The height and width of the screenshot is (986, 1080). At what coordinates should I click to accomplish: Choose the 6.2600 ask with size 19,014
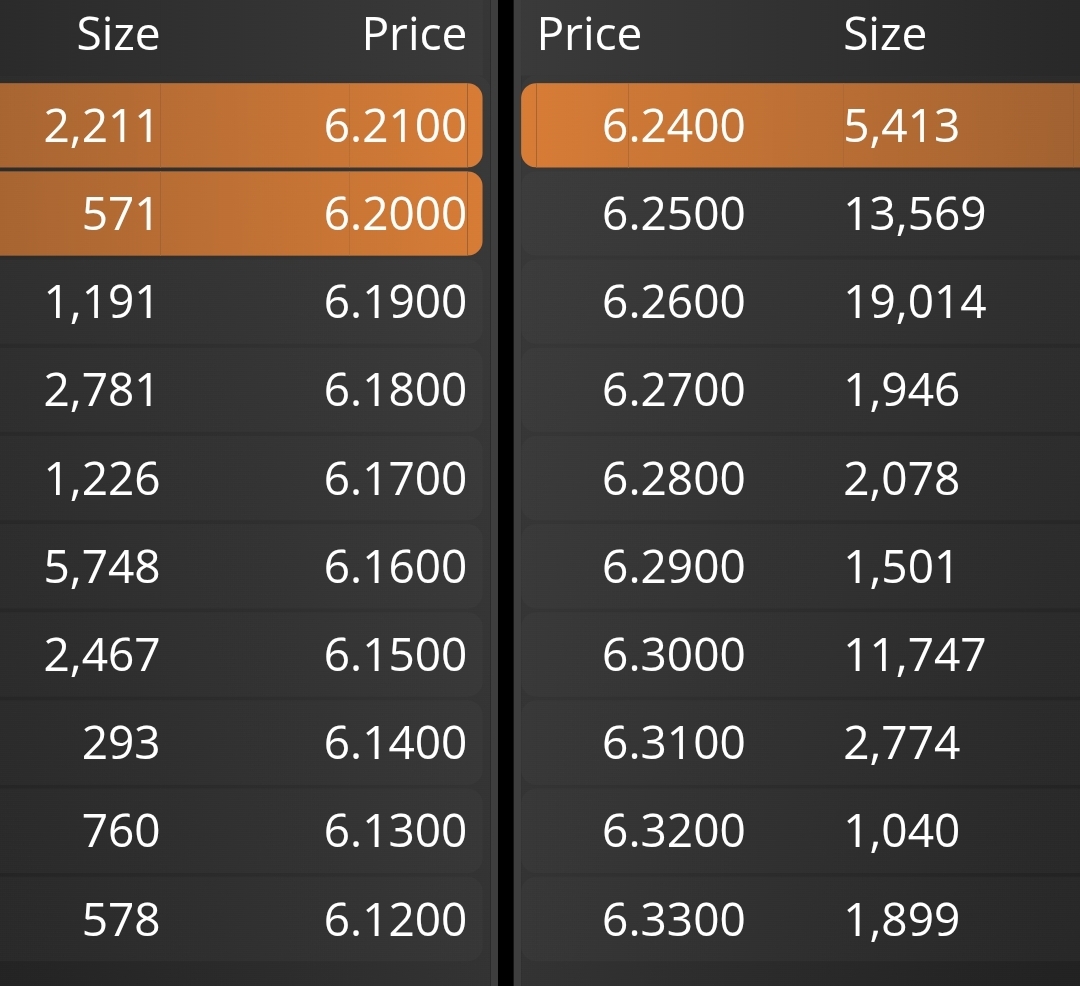coord(800,302)
